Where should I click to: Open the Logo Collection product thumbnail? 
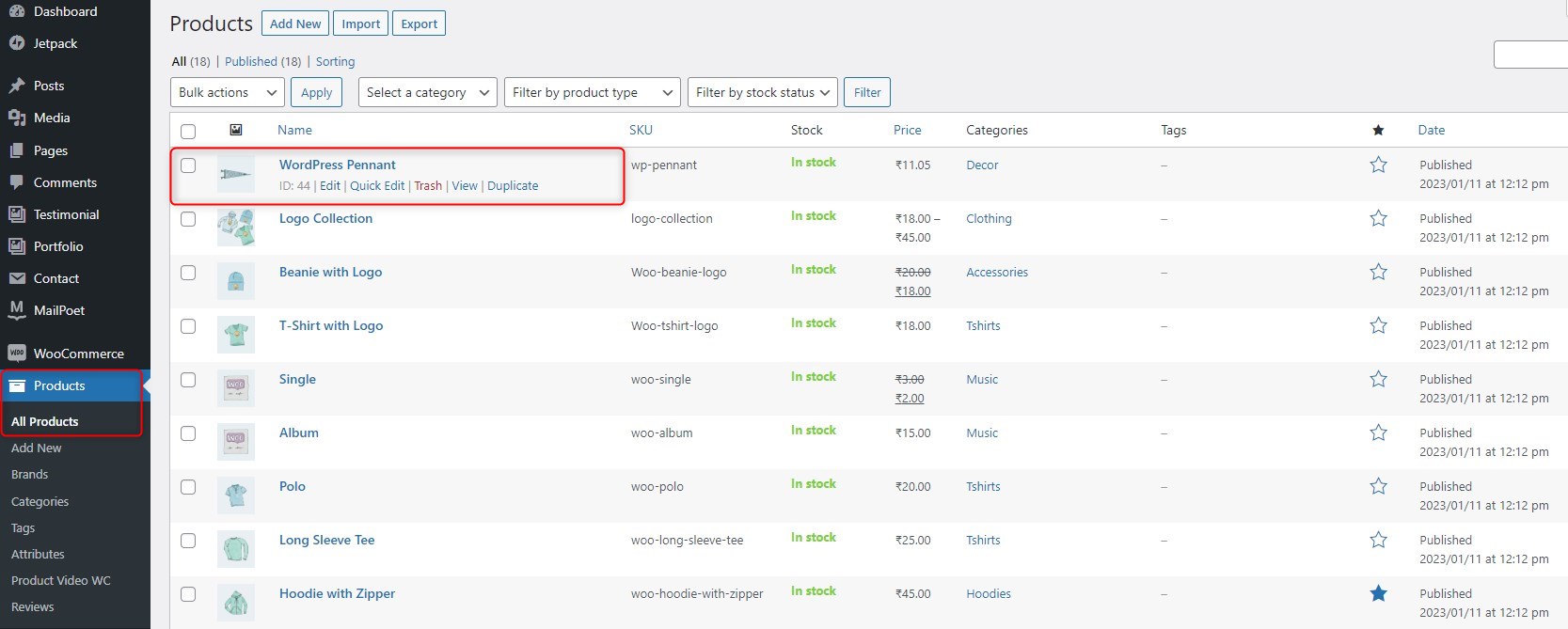[x=236, y=228]
